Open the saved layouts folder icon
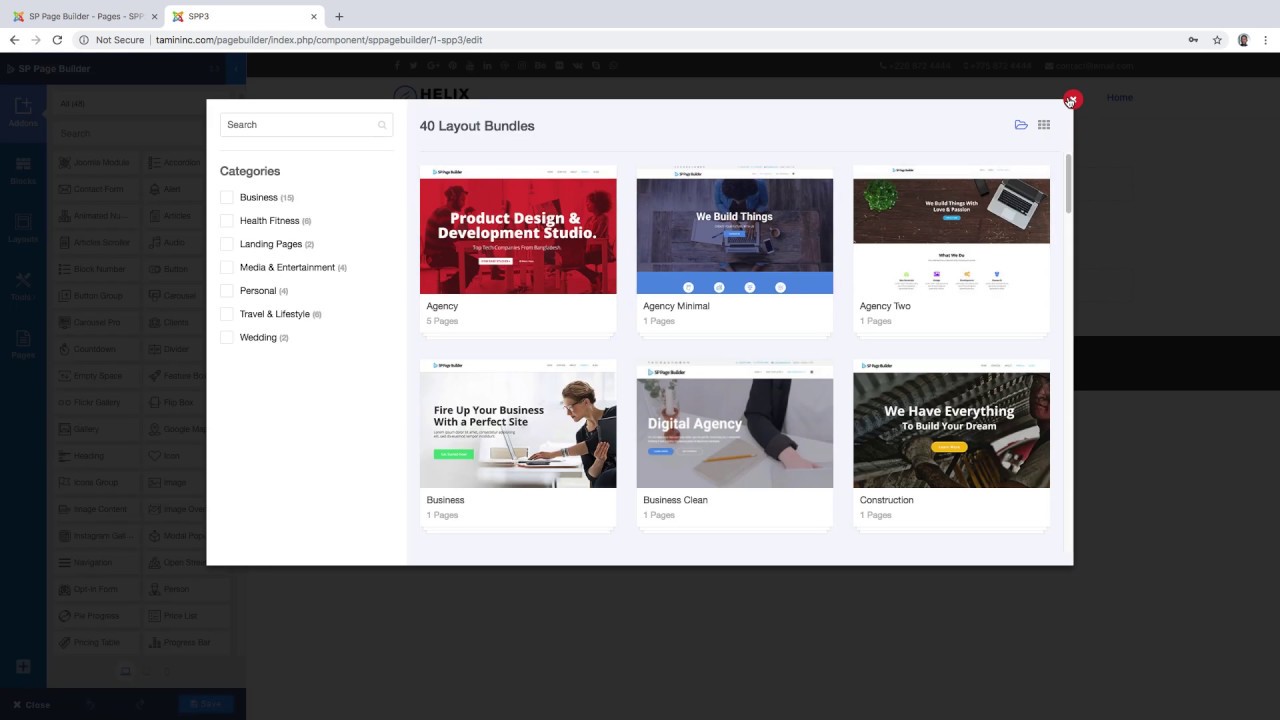This screenshot has width=1280, height=720. click(1021, 125)
